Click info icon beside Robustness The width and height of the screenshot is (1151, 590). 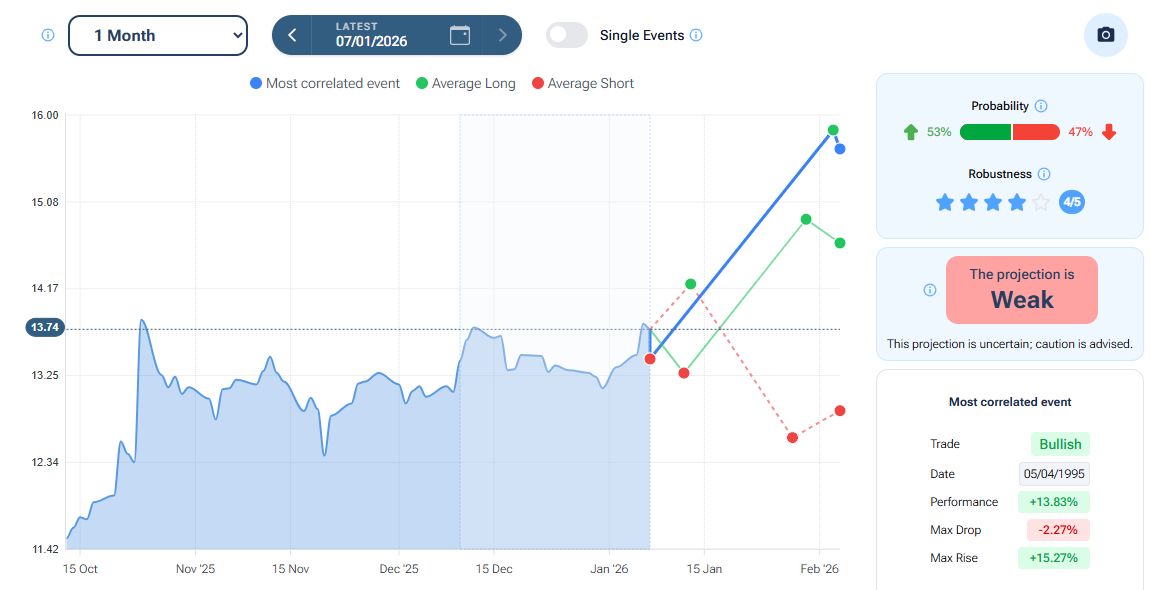click(x=1045, y=174)
